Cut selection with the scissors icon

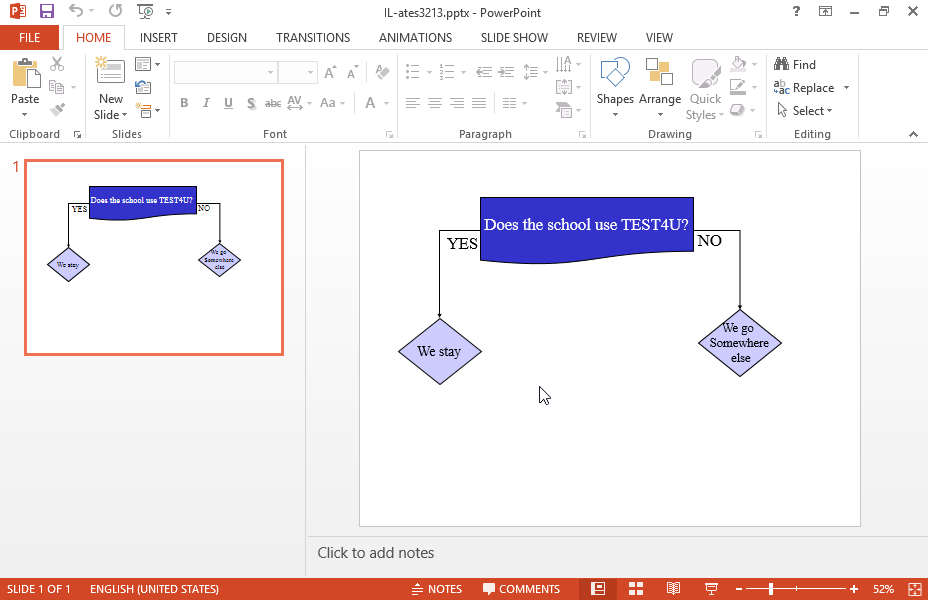tap(57, 64)
